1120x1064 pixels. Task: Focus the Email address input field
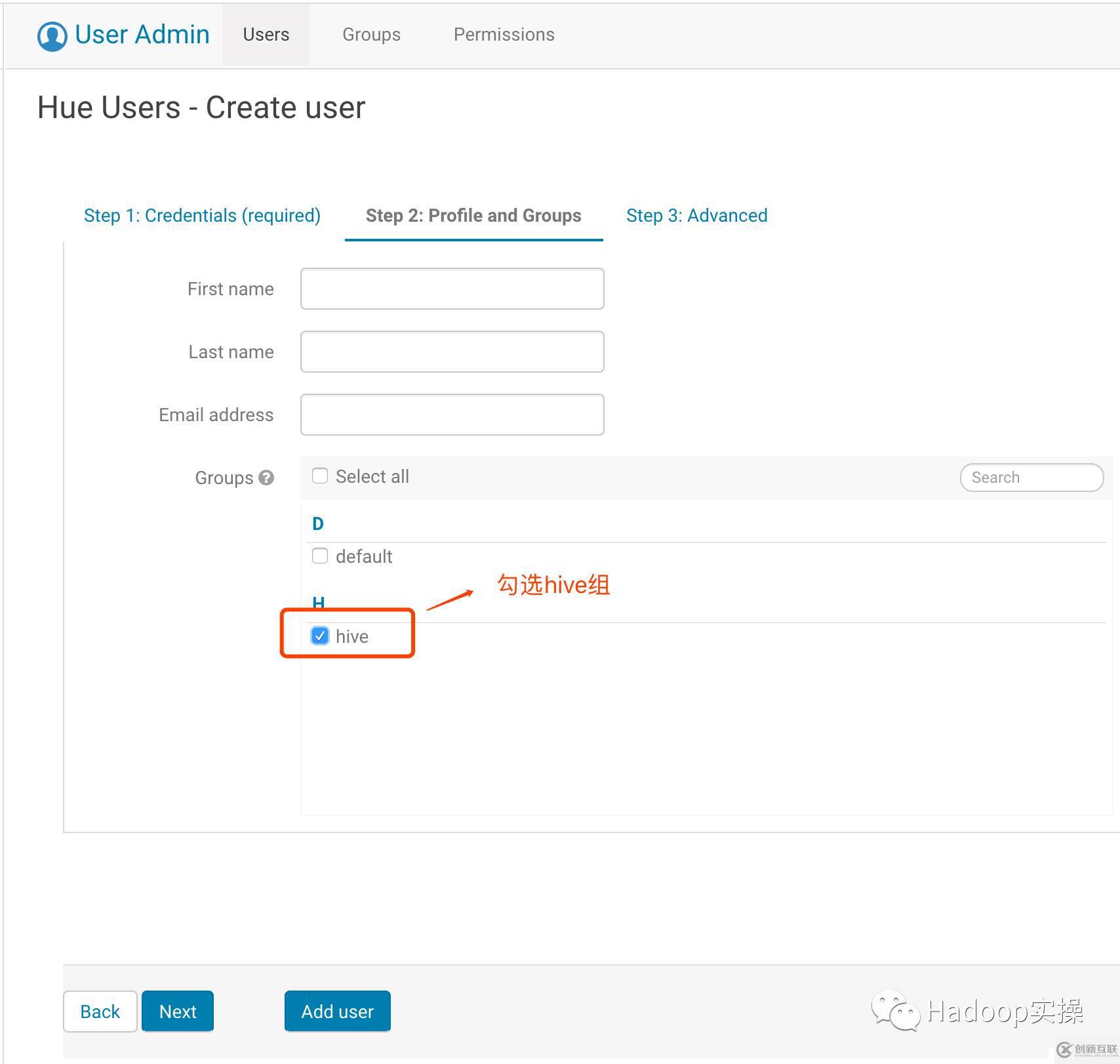click(452, 415)
